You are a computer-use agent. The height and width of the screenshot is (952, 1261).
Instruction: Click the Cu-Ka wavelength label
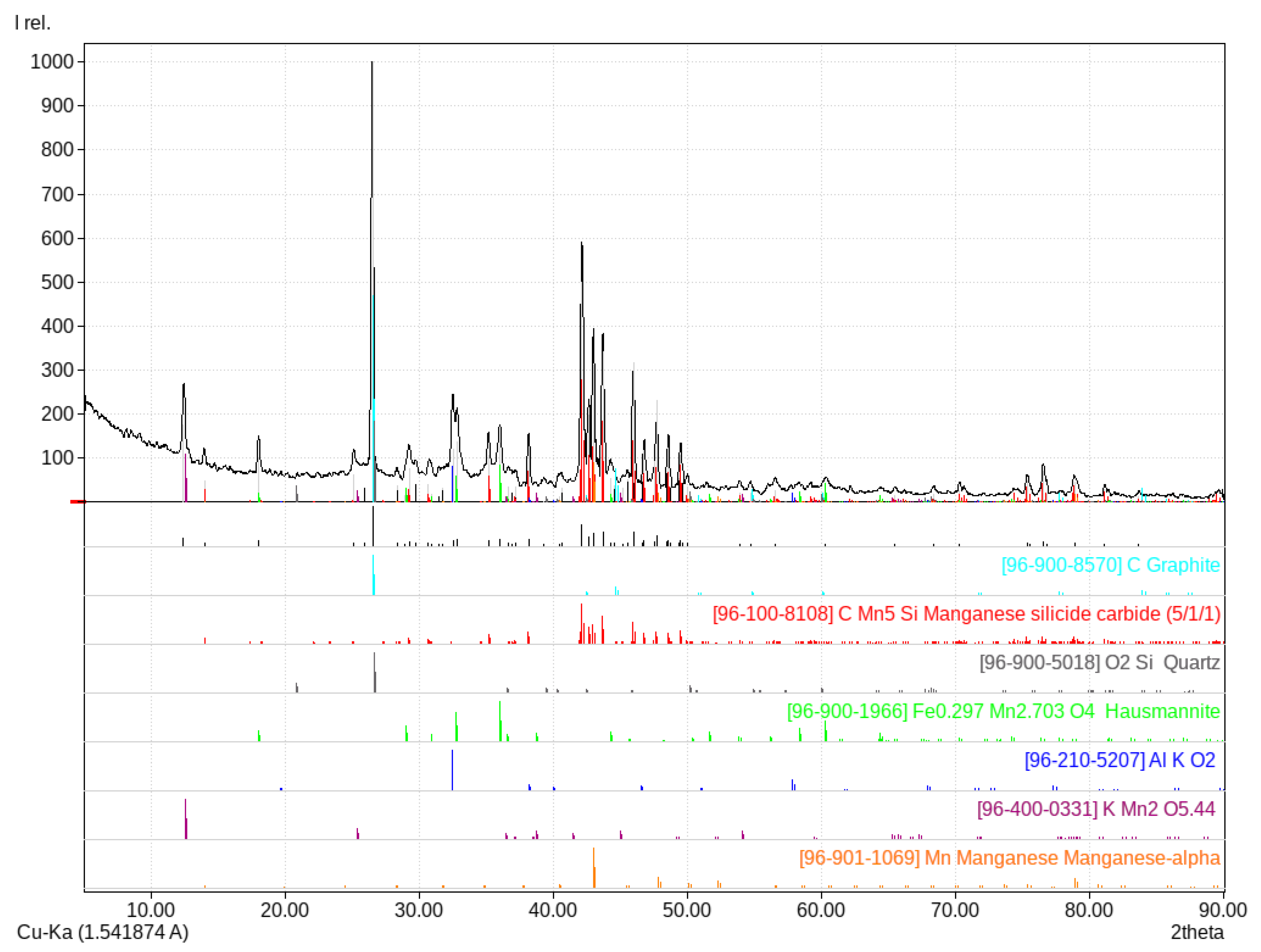[103, 932]
